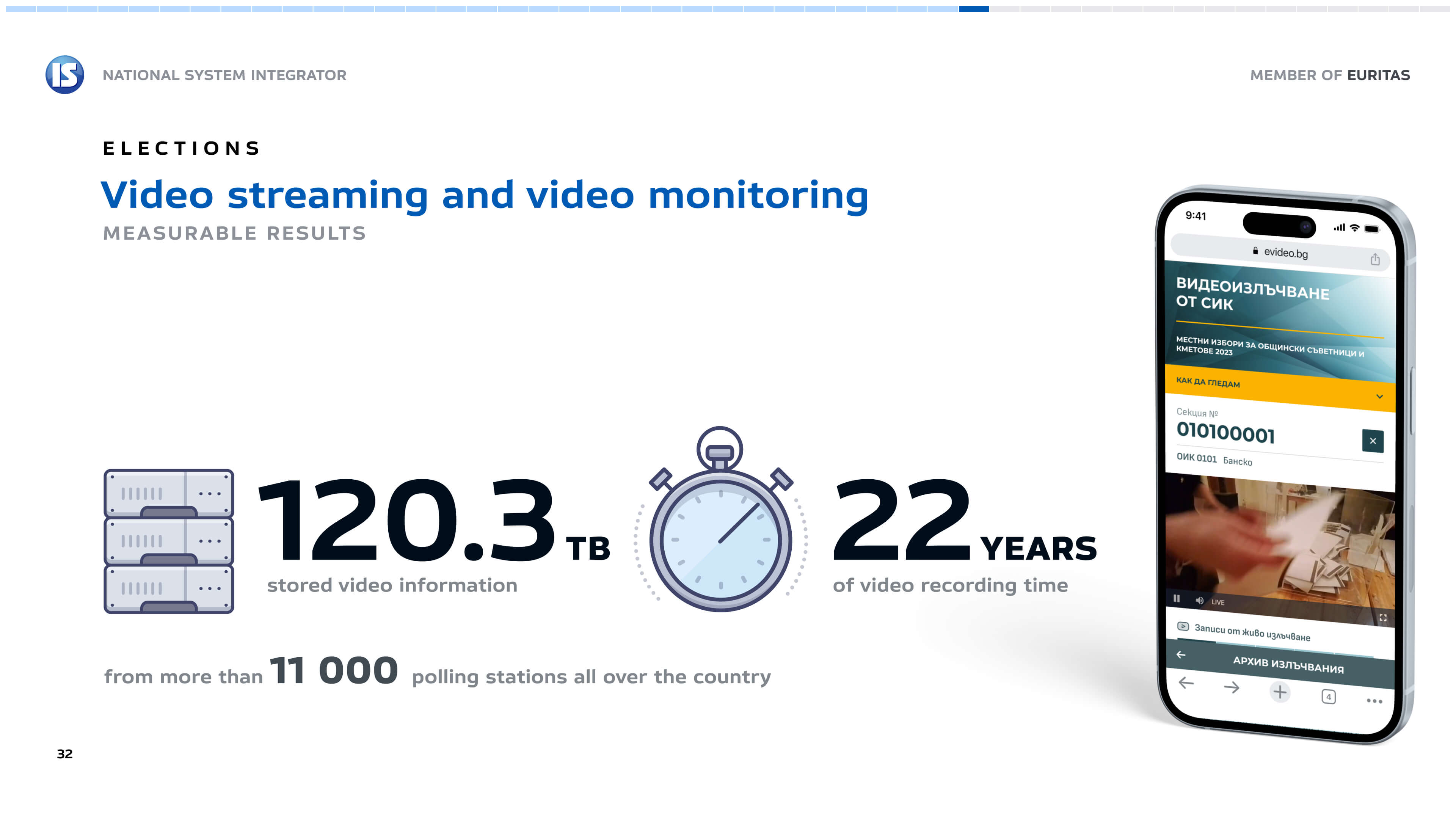Screen dimensions: 1456x819
Task: Expand the КАК ДА ГЛЕДАМ section
Action: pos(1379,396)
